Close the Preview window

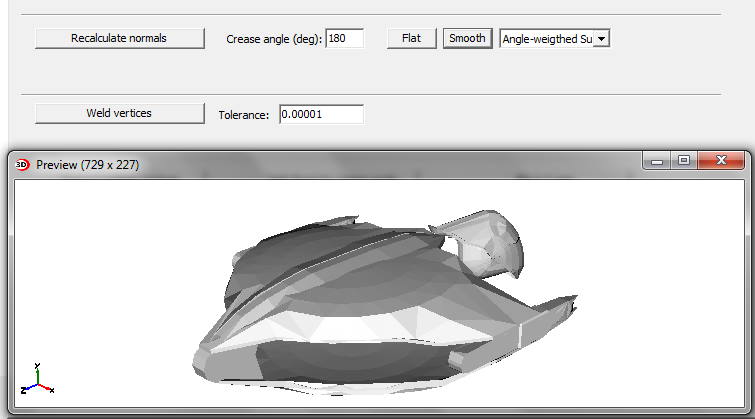point(721,161)
